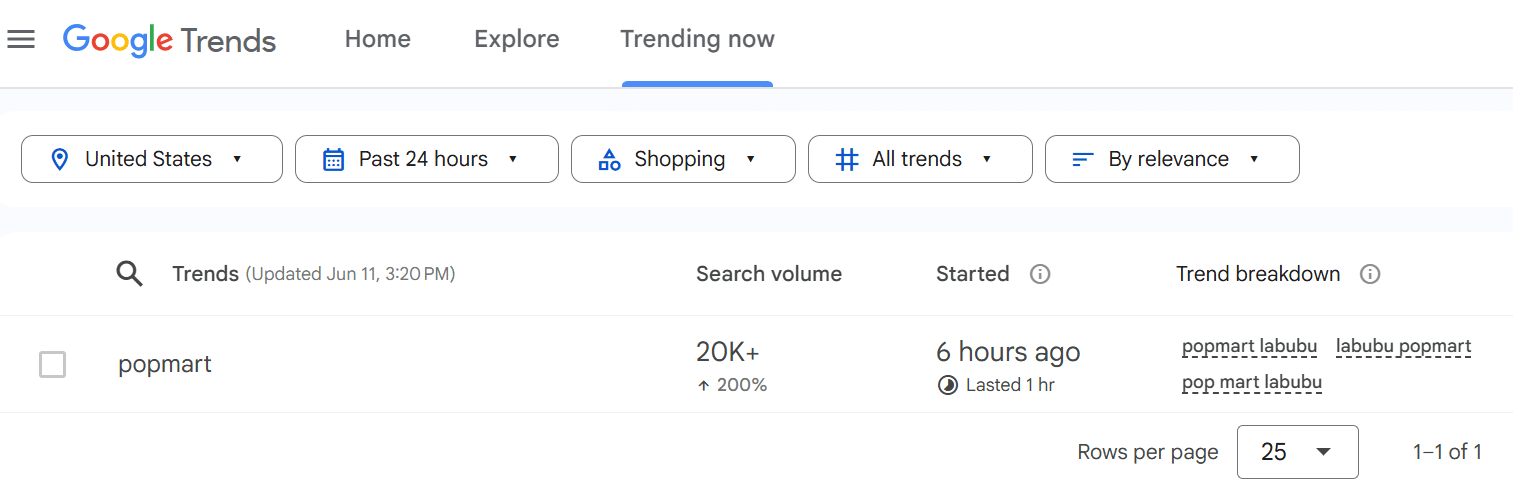Click the sort lines icon in the By relevance filter

coord(1083,159)
